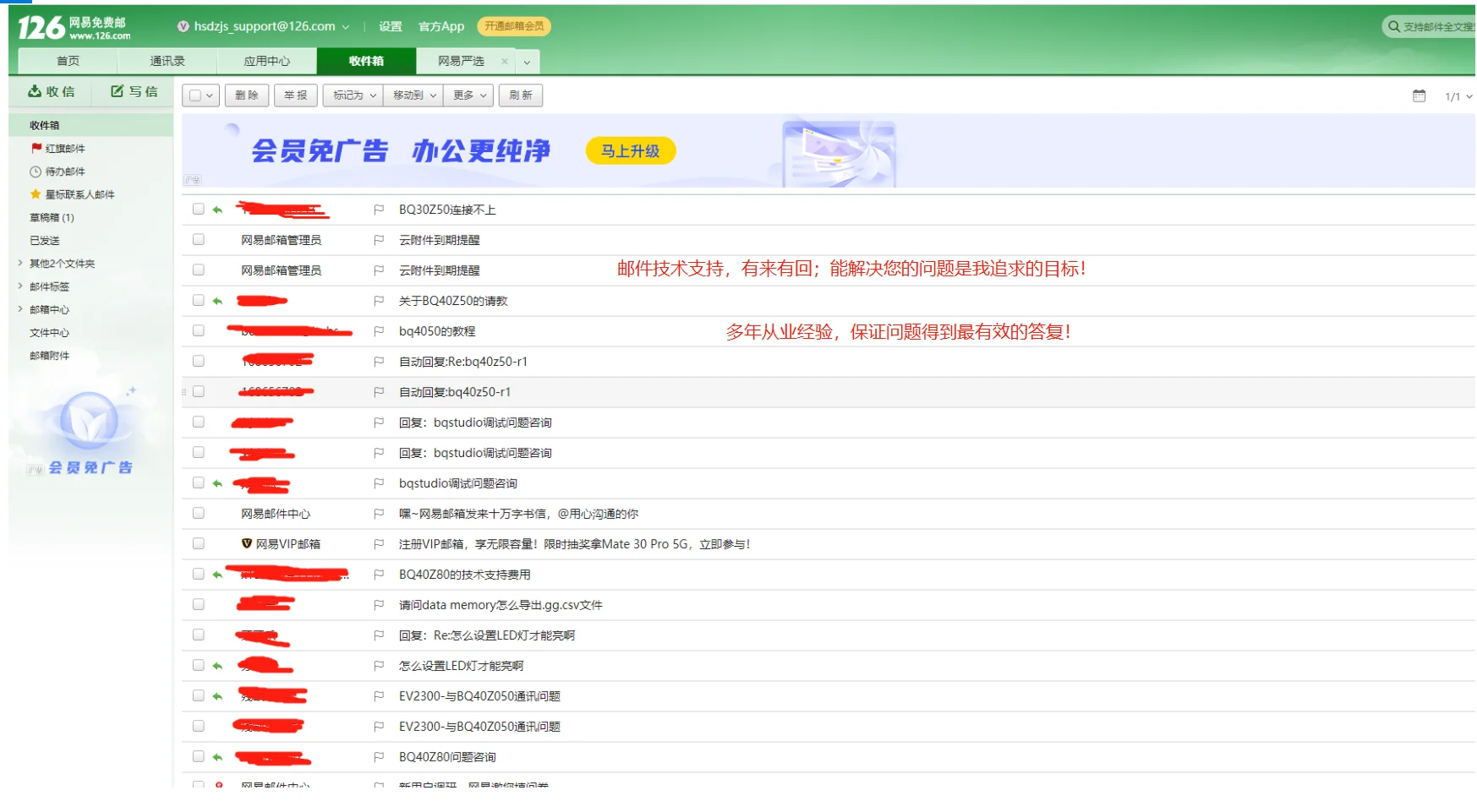Open email 请问data memory怎么导出.gg.csv文件
The image size is (1477, 812).
(x=501, y=605)
